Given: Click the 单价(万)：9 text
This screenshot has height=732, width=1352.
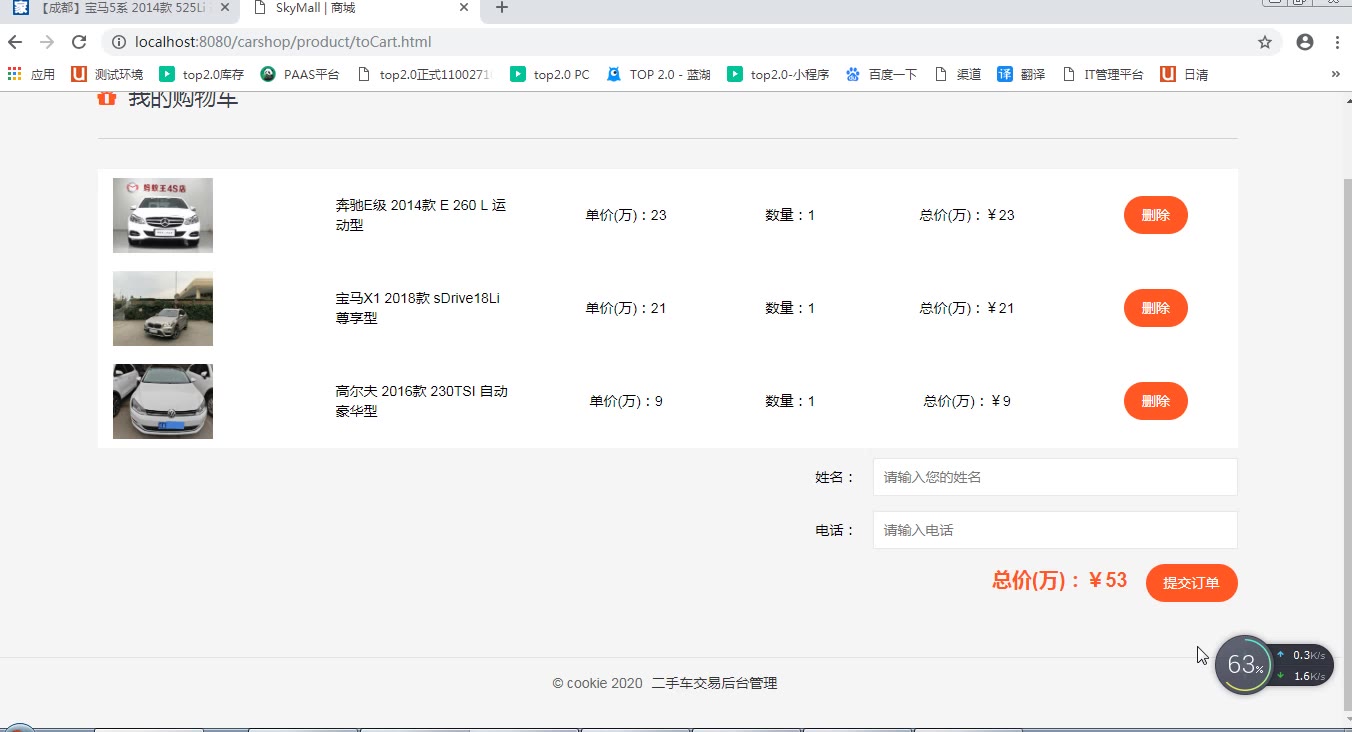Looking at the screenshot, I should click(626, 401).
